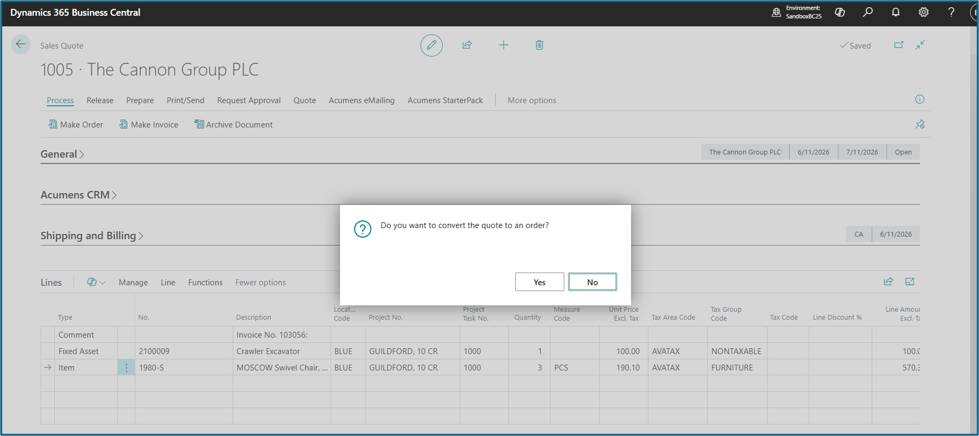The width and height of the screenshot is (979, 436).
Task: Create new record with plus icon
Action: [x=503, y=46]
